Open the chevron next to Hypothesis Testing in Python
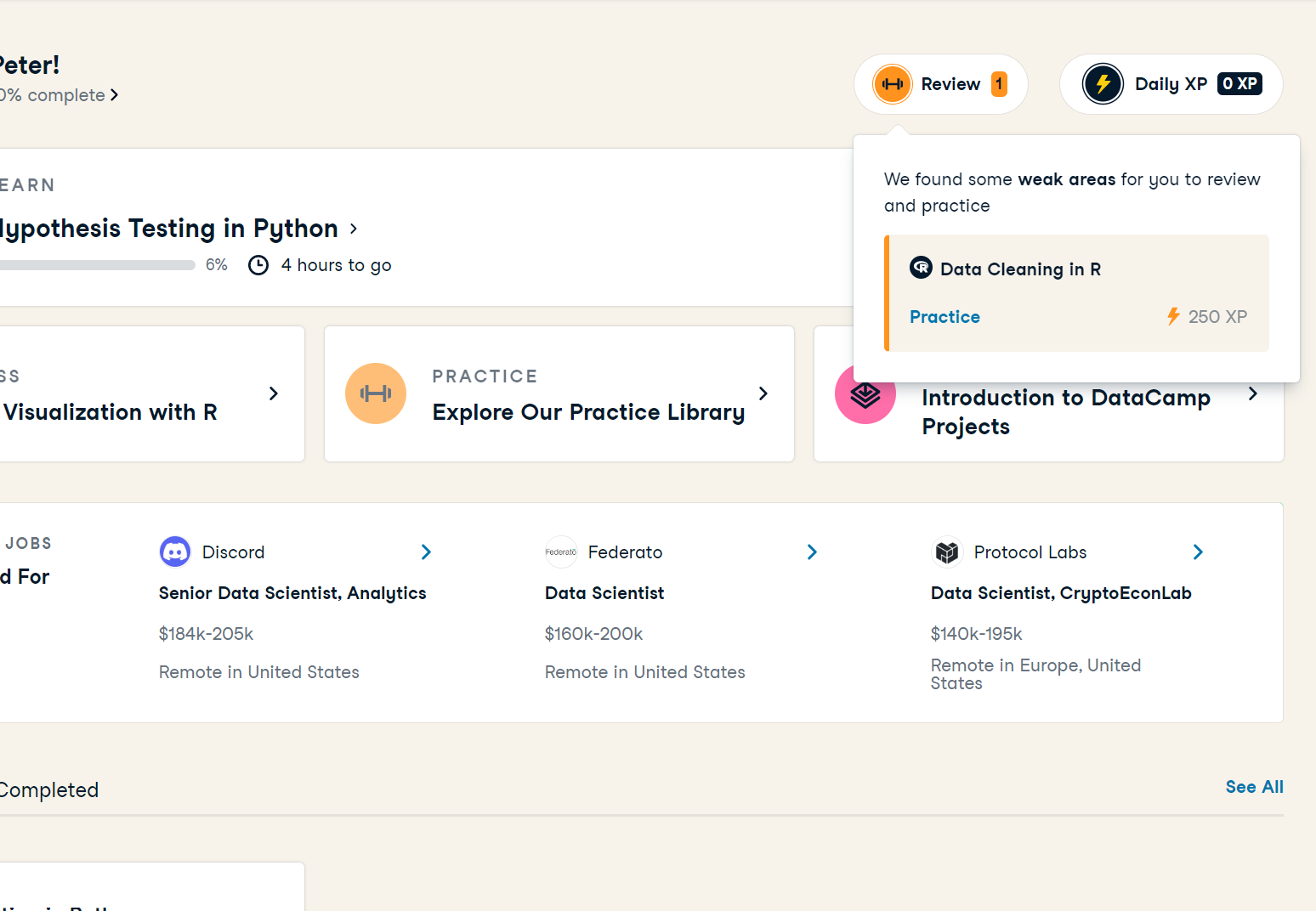The height and width of the screenshot is (911, 1316). point(354,229)
